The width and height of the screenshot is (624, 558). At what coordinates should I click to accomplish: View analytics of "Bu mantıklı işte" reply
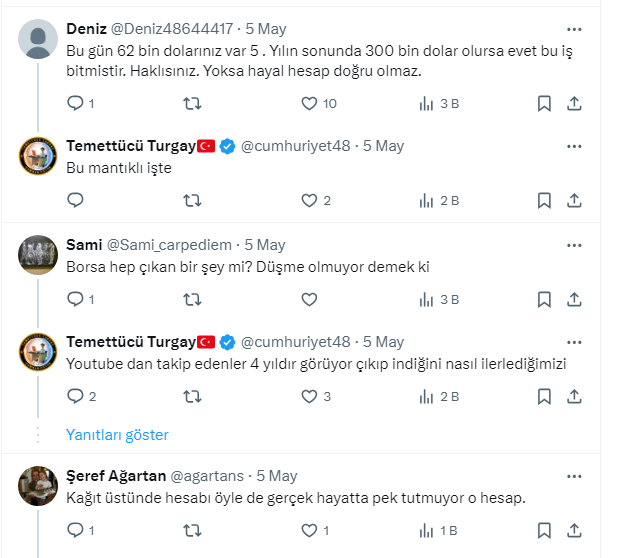[x=425, y=200]
